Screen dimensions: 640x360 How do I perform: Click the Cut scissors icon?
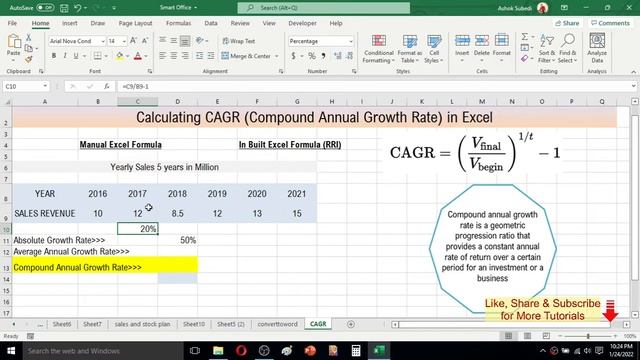pos(29,38)
